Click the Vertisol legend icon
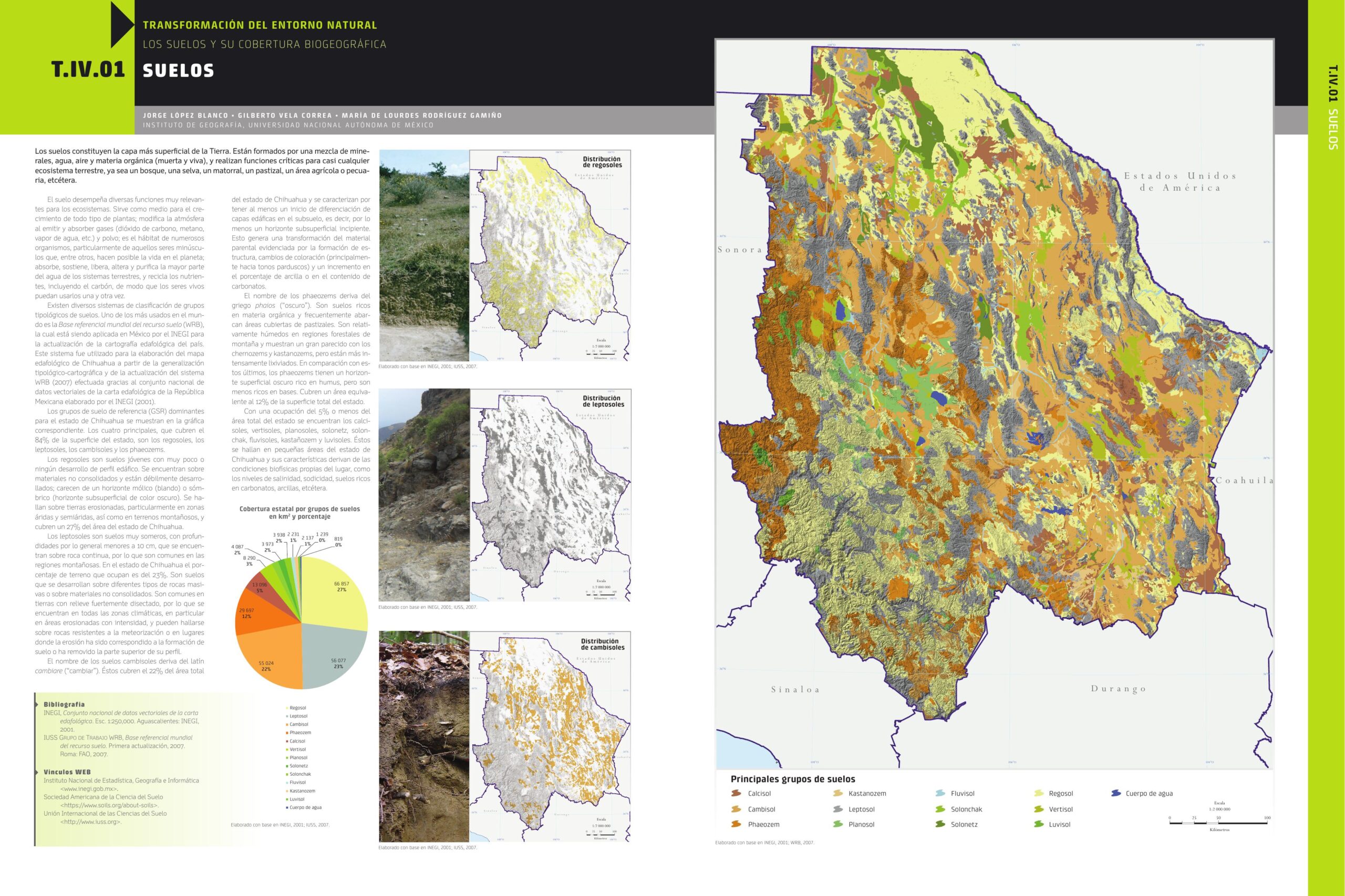The width and height of the screenshot is (1345, 896). 1039,809
